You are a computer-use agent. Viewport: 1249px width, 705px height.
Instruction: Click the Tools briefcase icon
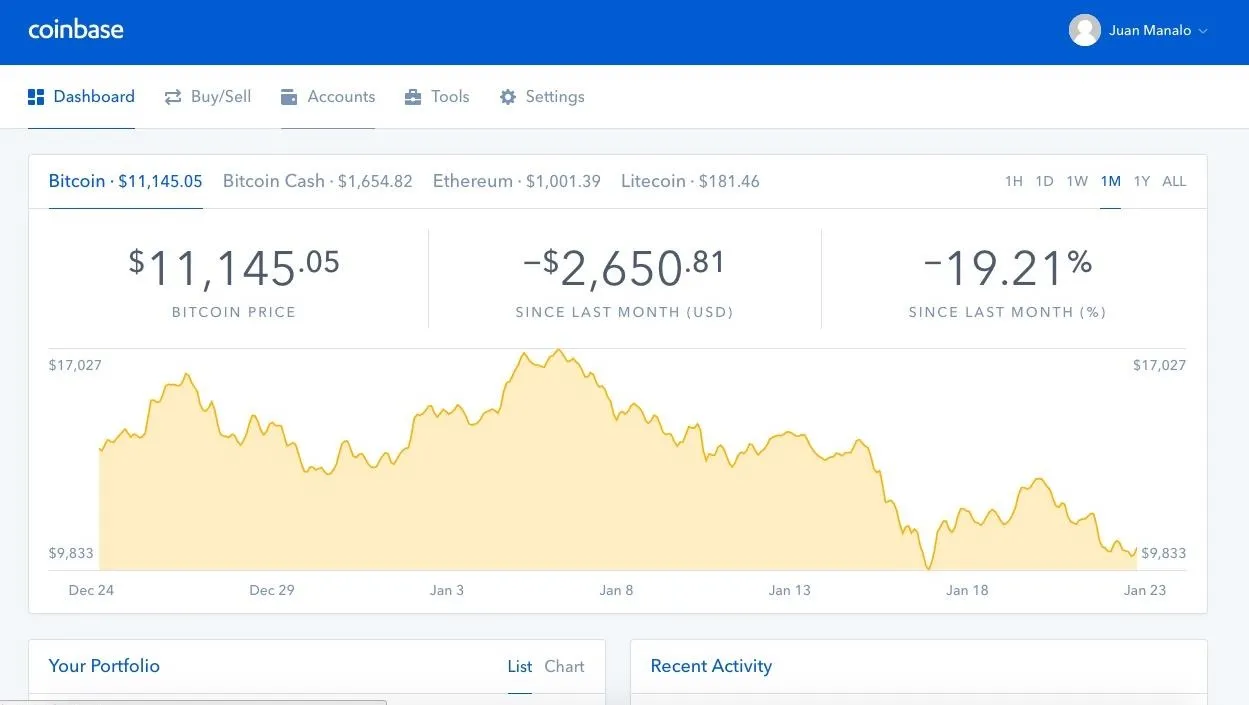tap(413, 97)
